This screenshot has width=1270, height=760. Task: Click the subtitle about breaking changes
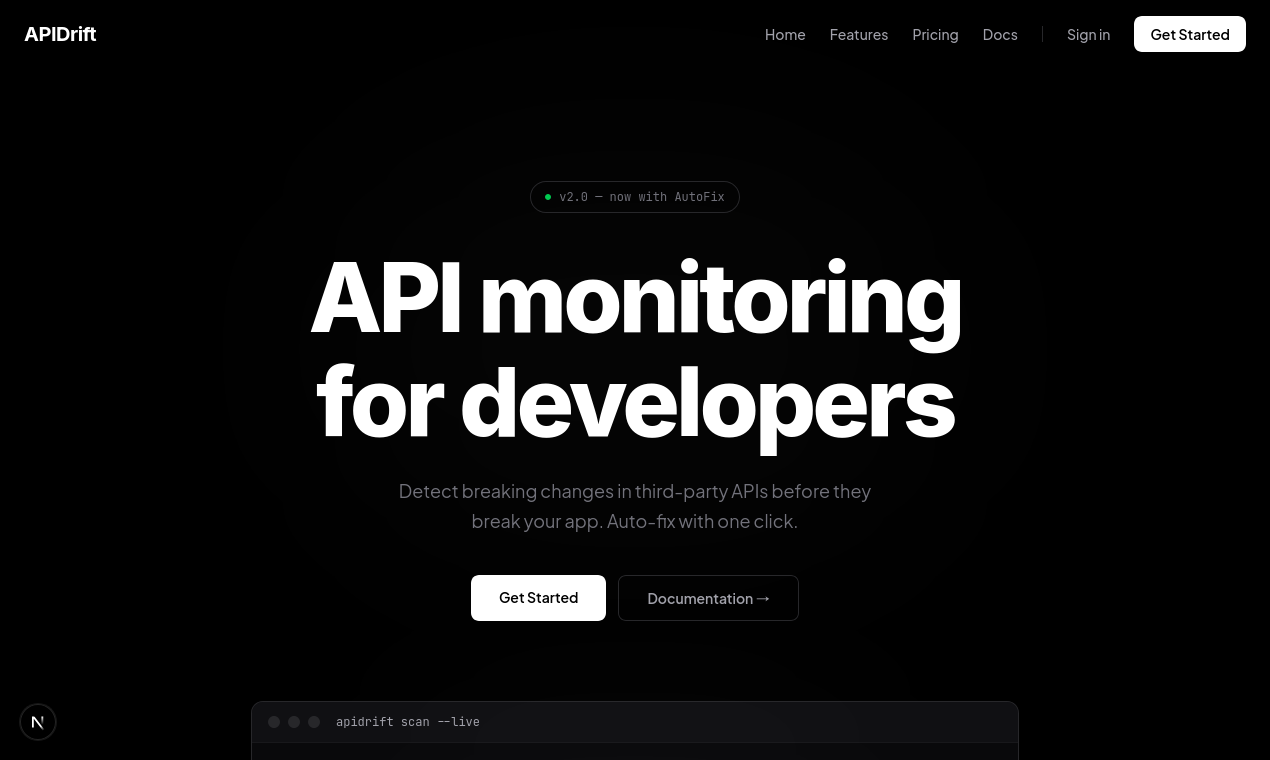635,505
